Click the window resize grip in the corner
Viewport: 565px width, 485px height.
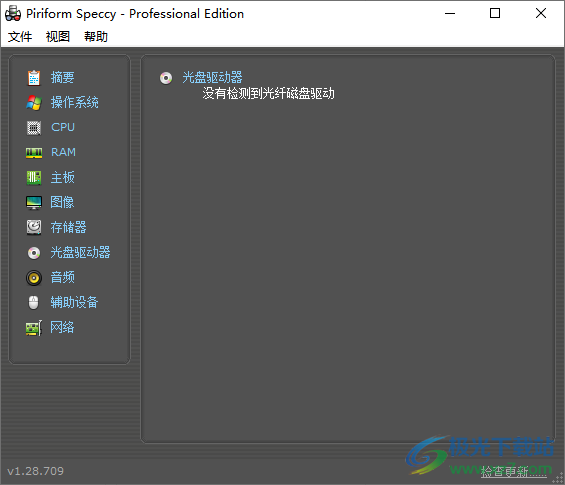pyautogui.click(x=558, y=478)
